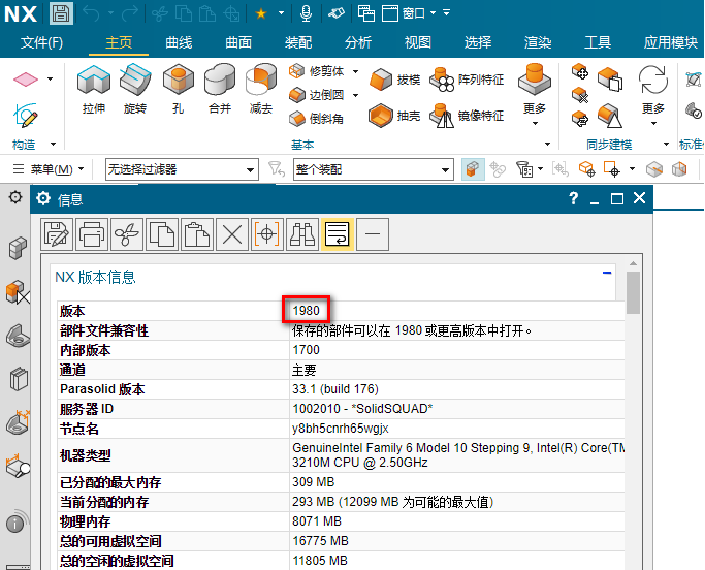This screenshot has height=570, width=705.
Task: Switch to the 视图 tab
Action: pyautogui.click(x=418, y=43)
